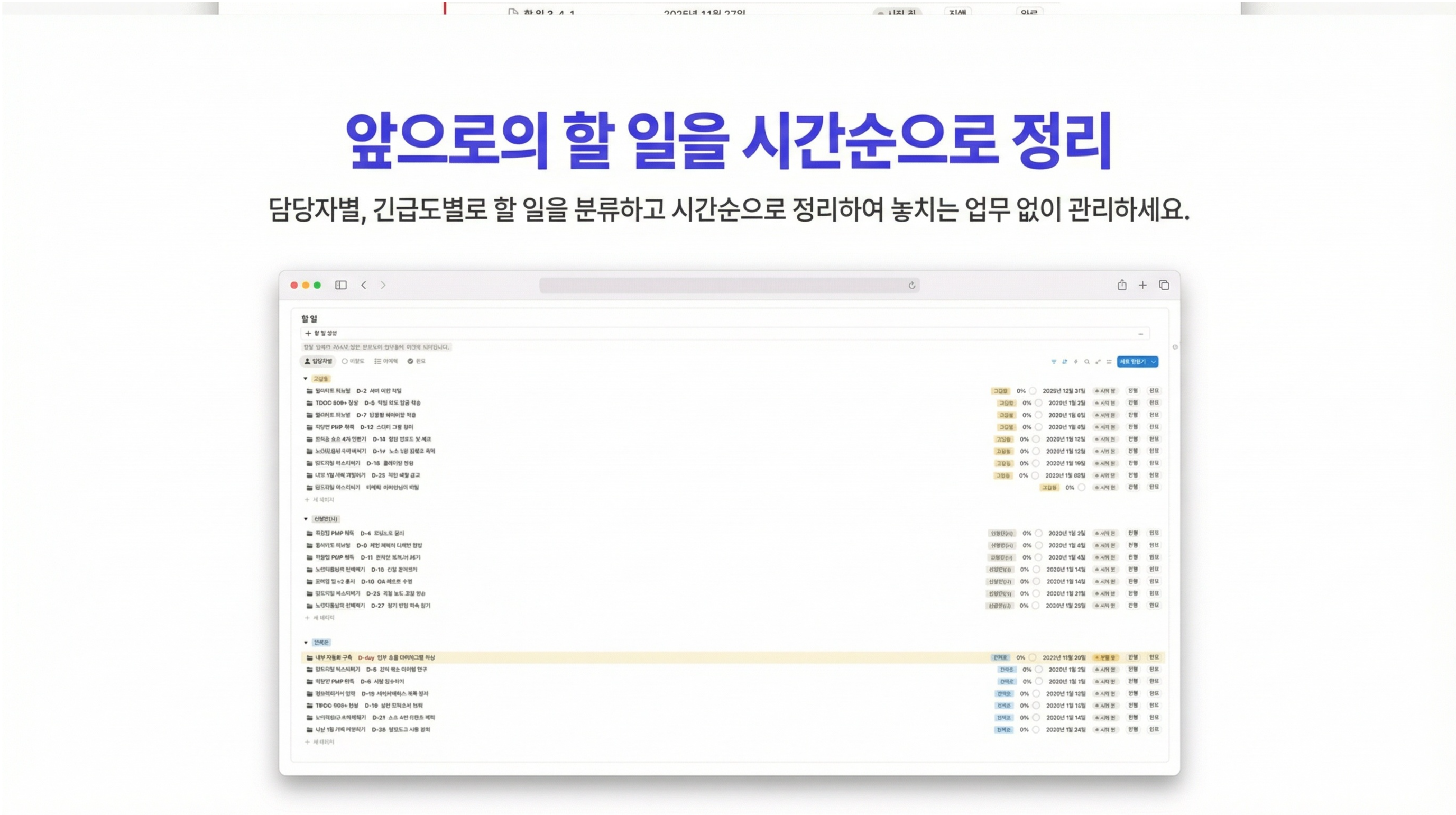Toggle the progress circle on the TDOC D-5 row
Image resolution: width=1456 pixels, height=815 pixels.
pyautogui.click(x=1038, y=402)
